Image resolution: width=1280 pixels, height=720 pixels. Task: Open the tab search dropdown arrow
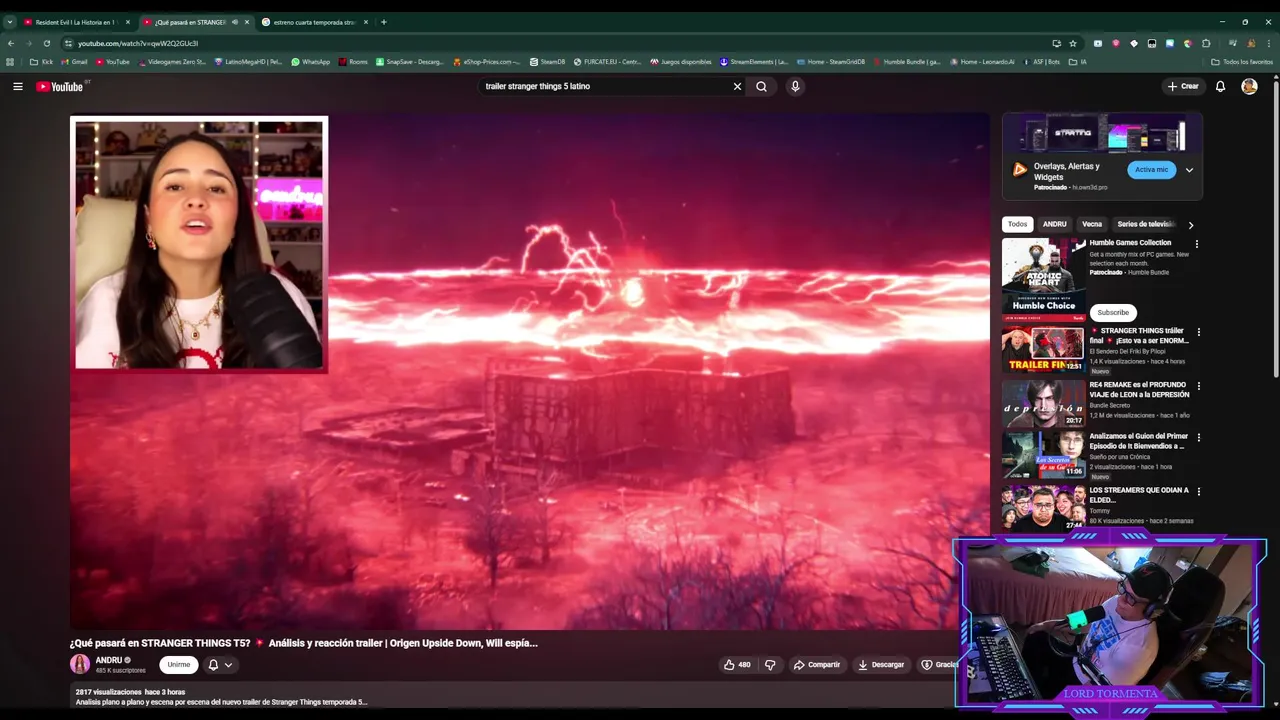click(x=9, y=22)
